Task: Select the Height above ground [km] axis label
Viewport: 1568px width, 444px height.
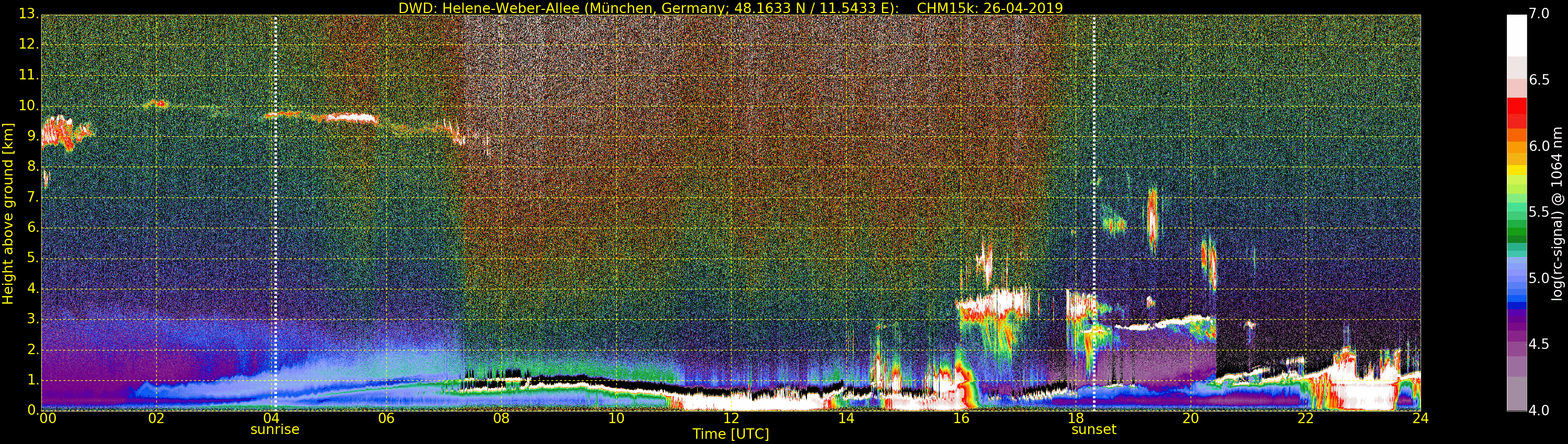Action: (x=8, y=214)
